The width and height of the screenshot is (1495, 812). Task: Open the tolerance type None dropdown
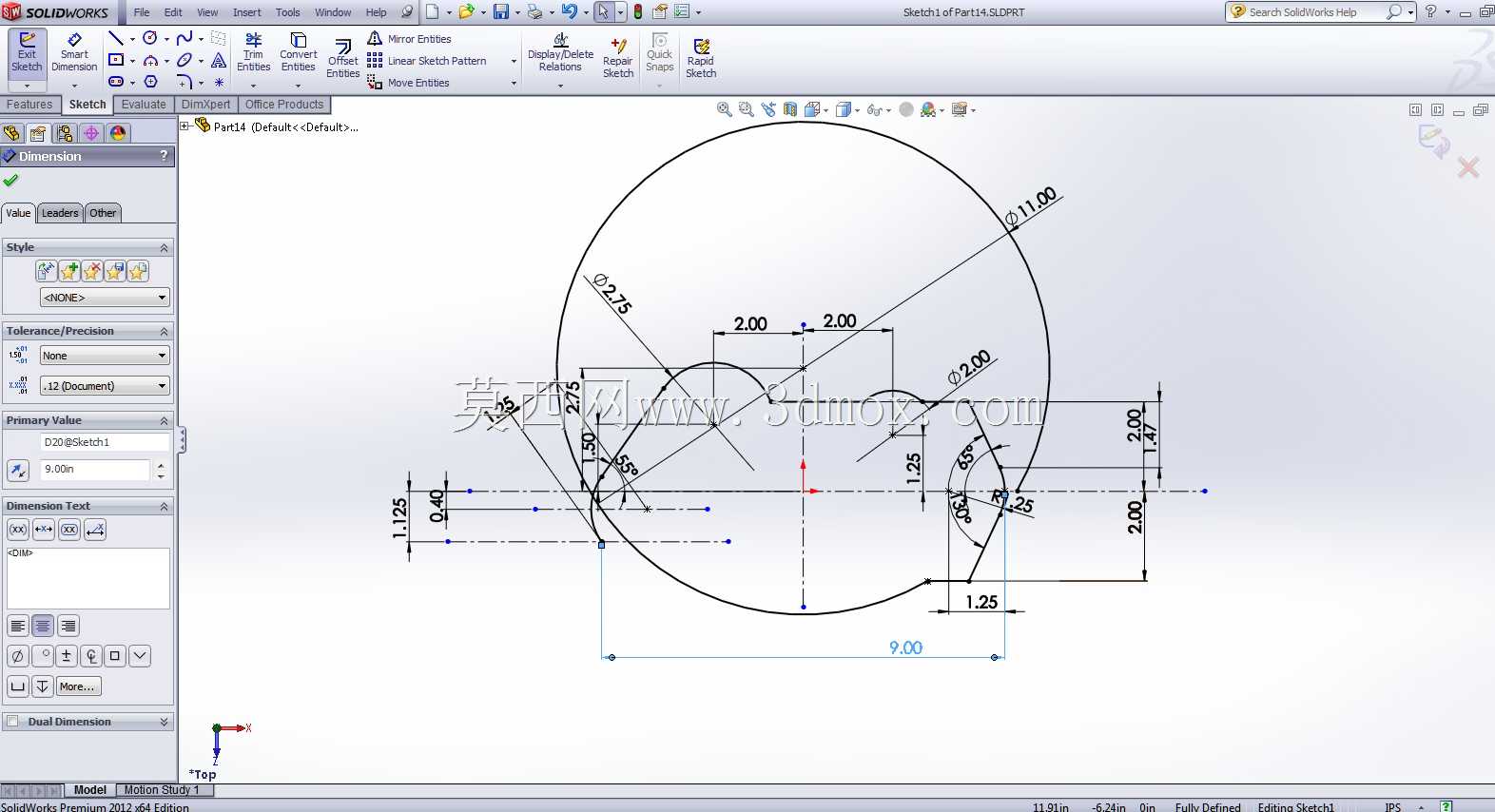(x=105, y=356)
